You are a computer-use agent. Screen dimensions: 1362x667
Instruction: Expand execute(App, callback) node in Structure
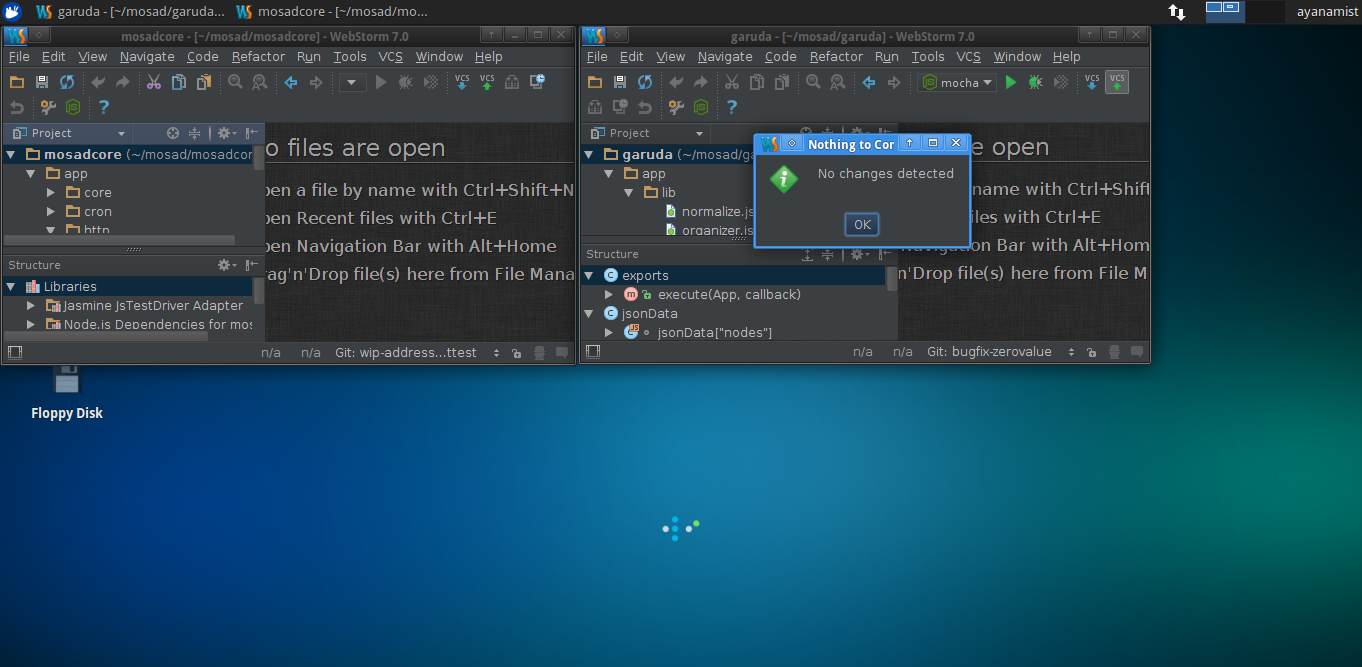[x=609, y=295]
